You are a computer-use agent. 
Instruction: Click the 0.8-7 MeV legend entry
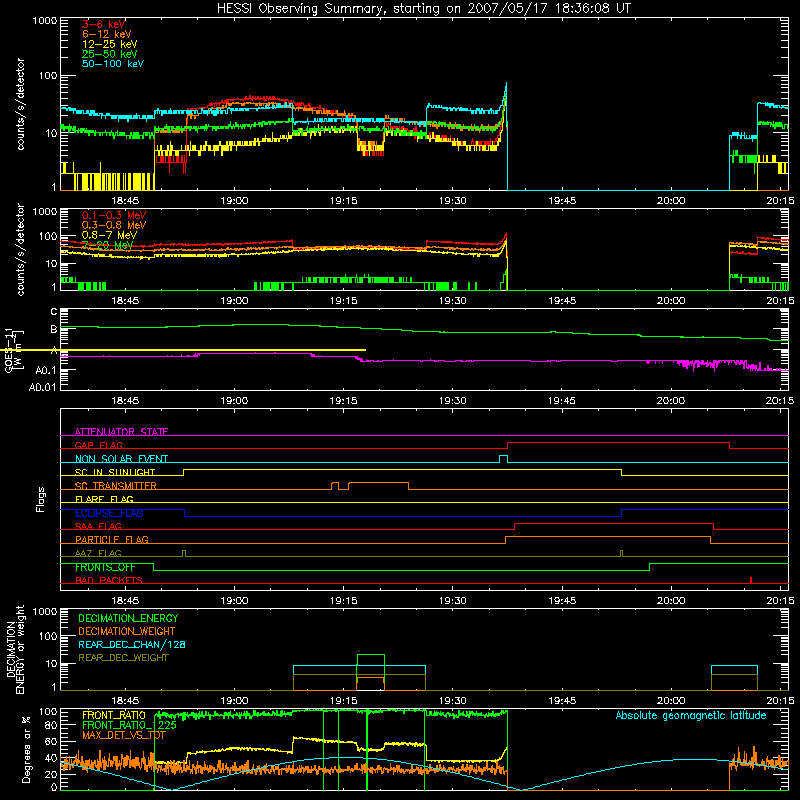pos(109,235)
